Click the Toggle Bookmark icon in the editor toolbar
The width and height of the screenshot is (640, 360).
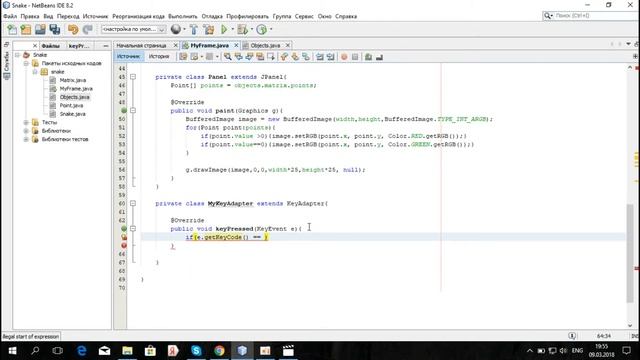(x=306, y=57)
